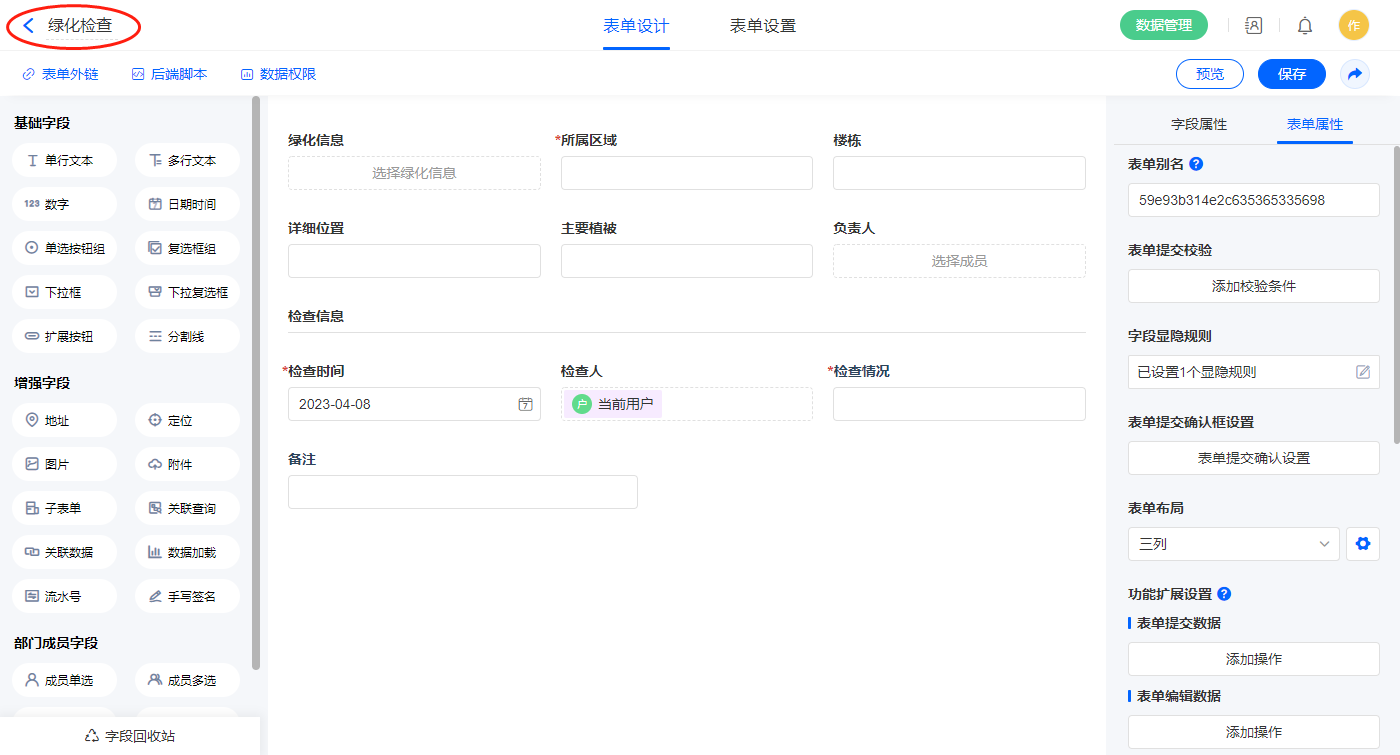
Task: Click the help icon next to 表单别名
Action: click(1196, 164)
